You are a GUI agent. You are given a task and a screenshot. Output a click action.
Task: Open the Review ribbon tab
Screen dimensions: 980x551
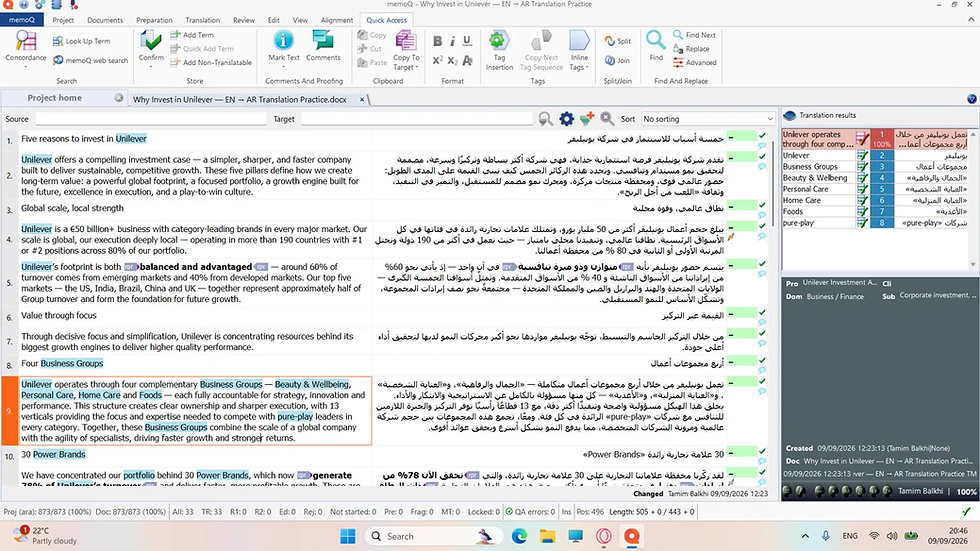coord(244,20)
